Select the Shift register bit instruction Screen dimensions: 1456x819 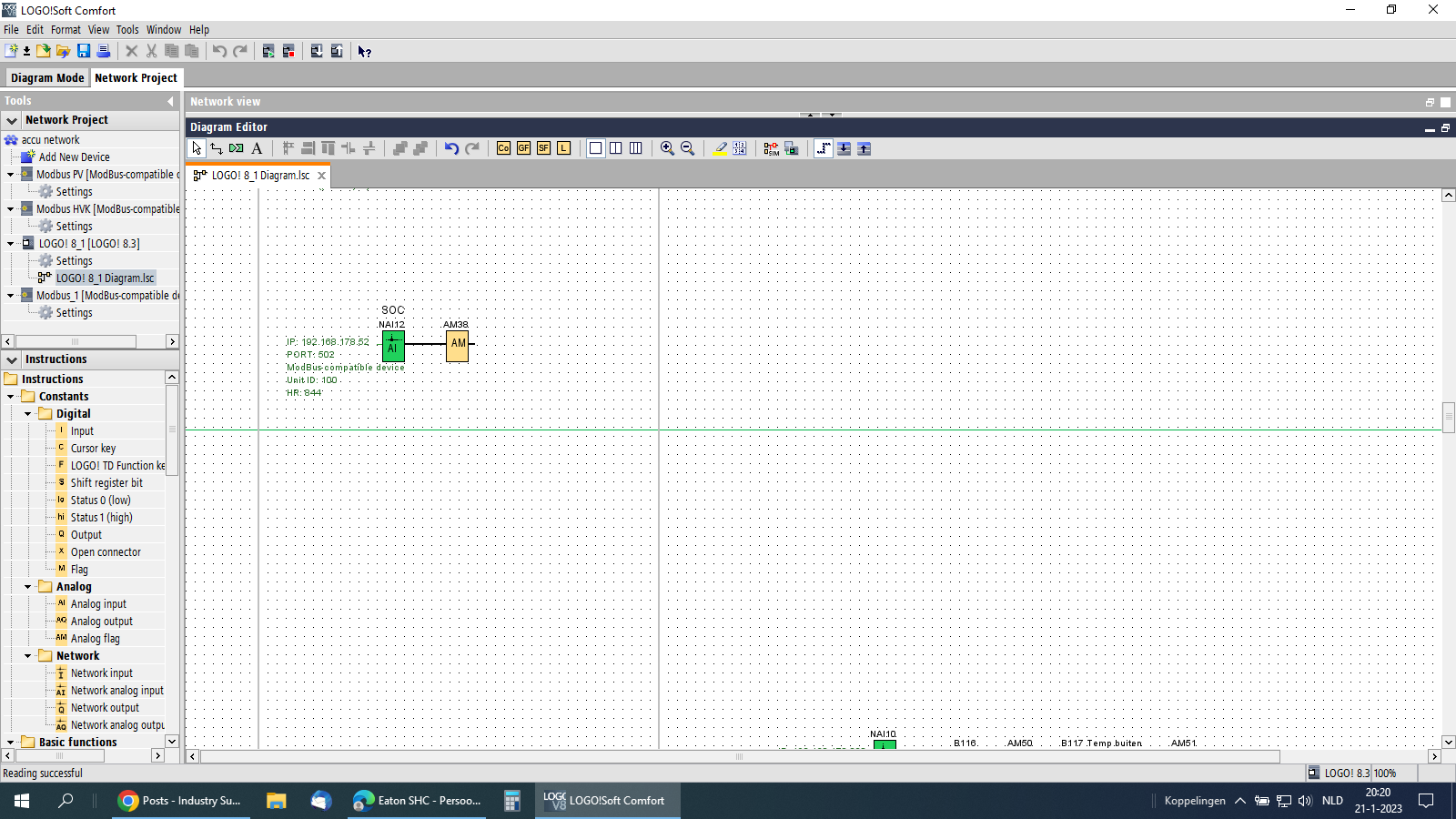pyautogui.click(x=106, y=483)
